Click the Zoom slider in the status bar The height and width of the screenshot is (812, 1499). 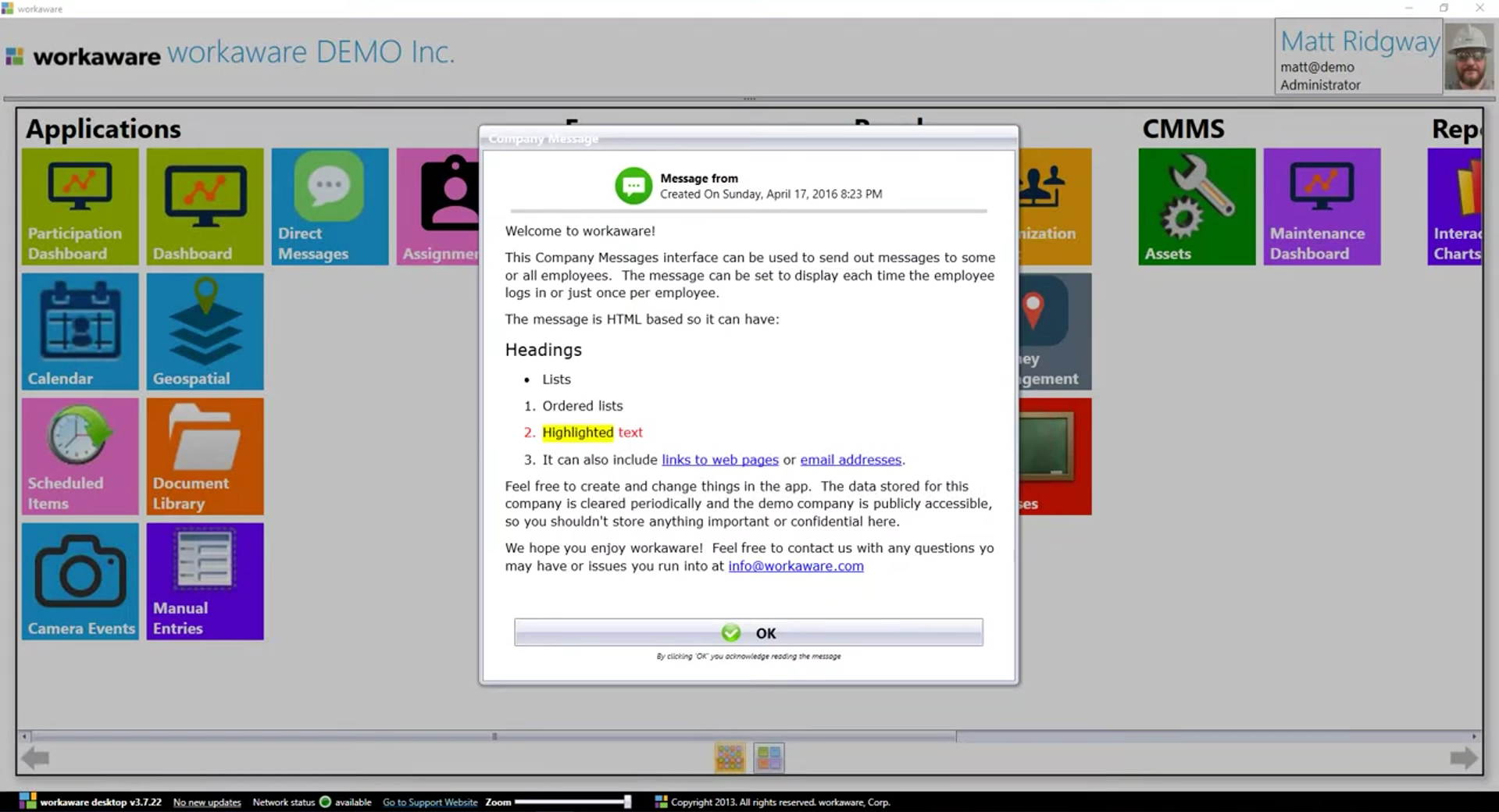pyautogui.click(x=573, y=802)
